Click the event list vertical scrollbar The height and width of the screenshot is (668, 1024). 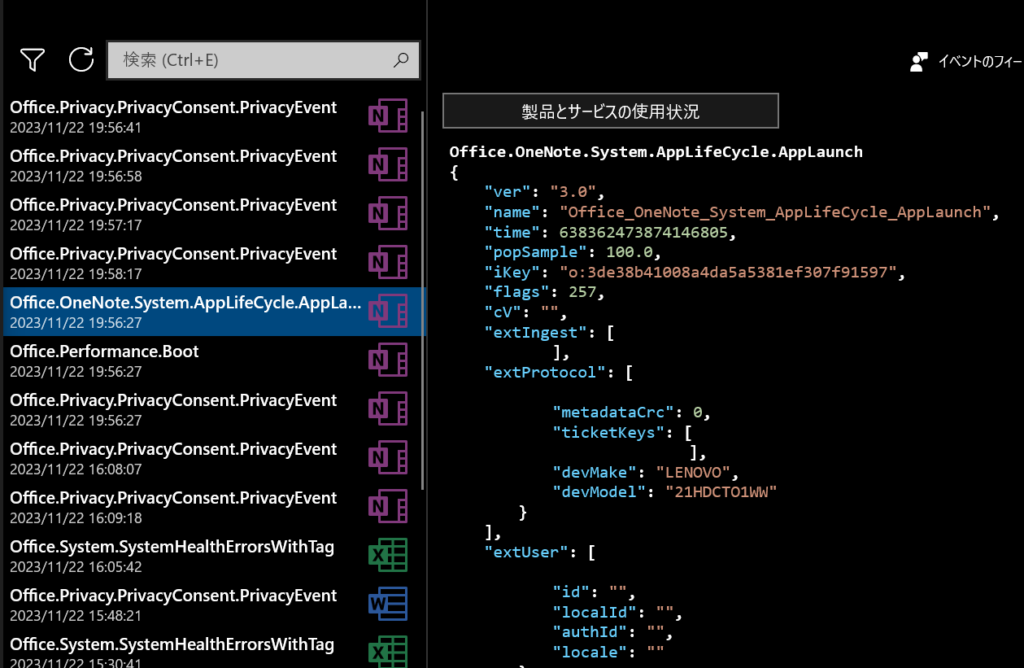[423, 300]
